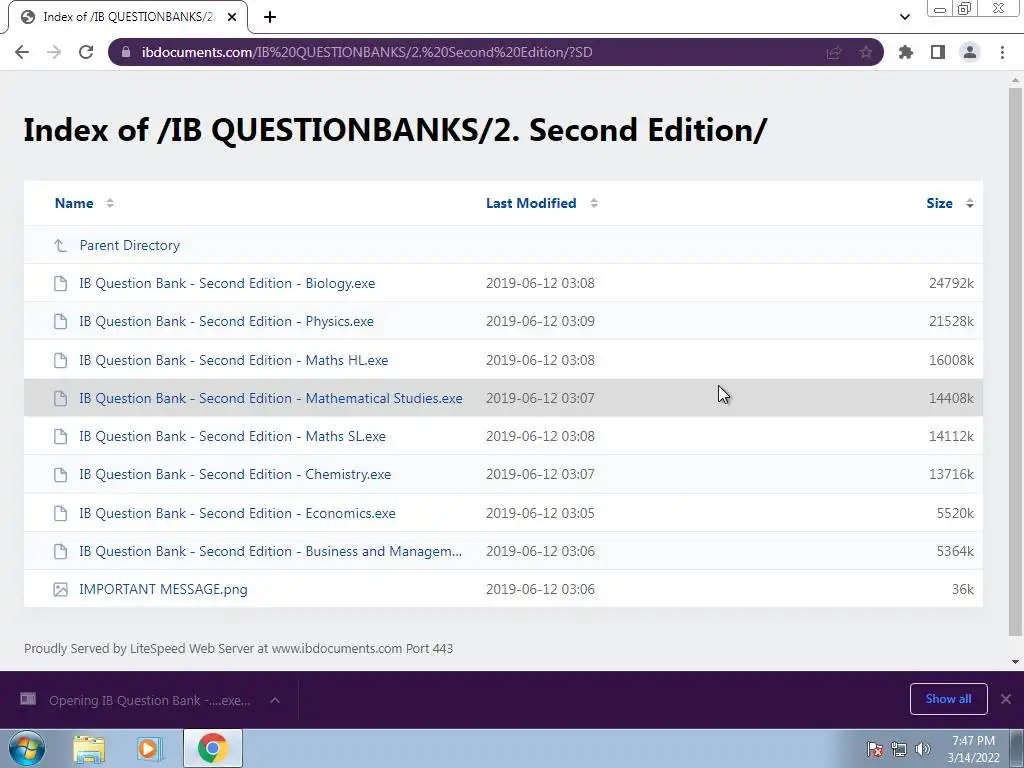Open the Parent Directory link
Image resolution: width=1024 pixels, height=768 pixels.
tap(129, 245)
